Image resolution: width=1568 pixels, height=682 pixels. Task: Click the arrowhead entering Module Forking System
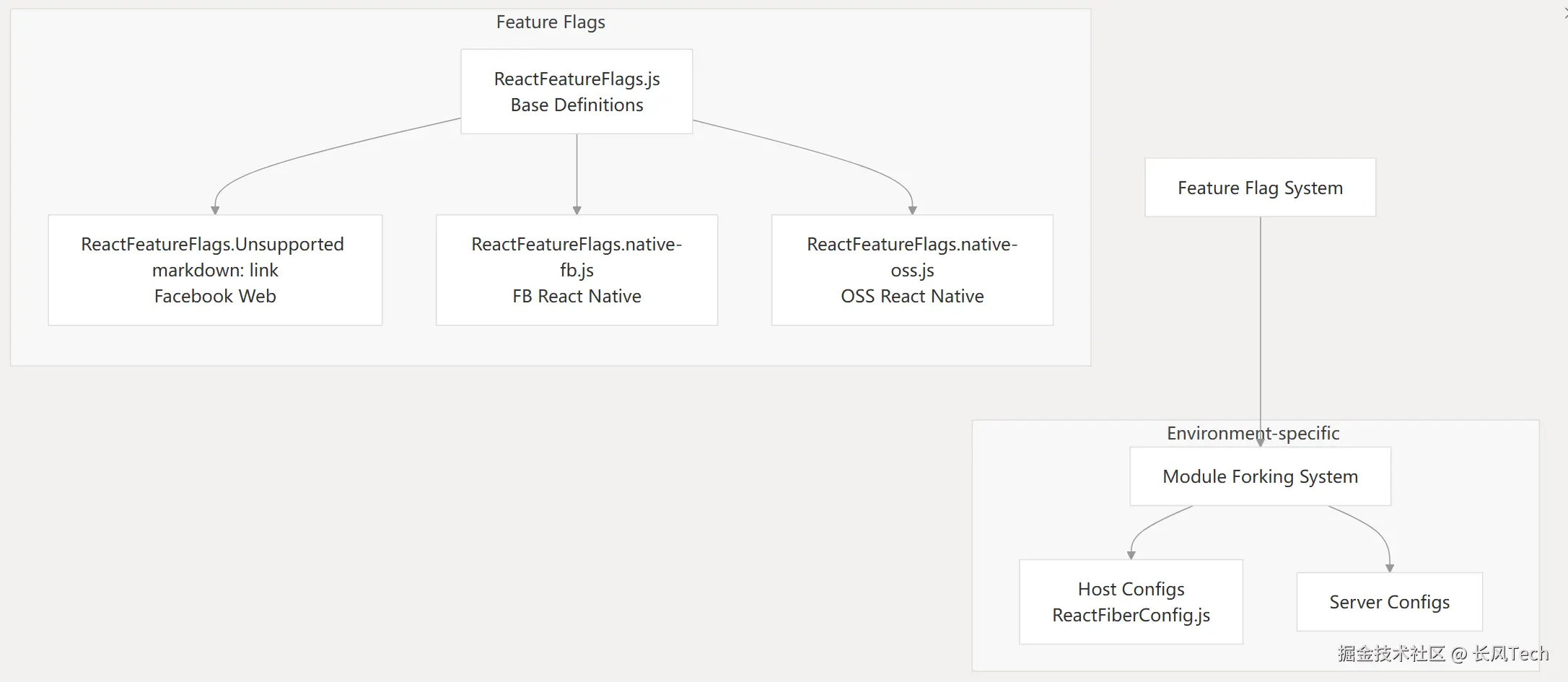(x=1260, y=442)
